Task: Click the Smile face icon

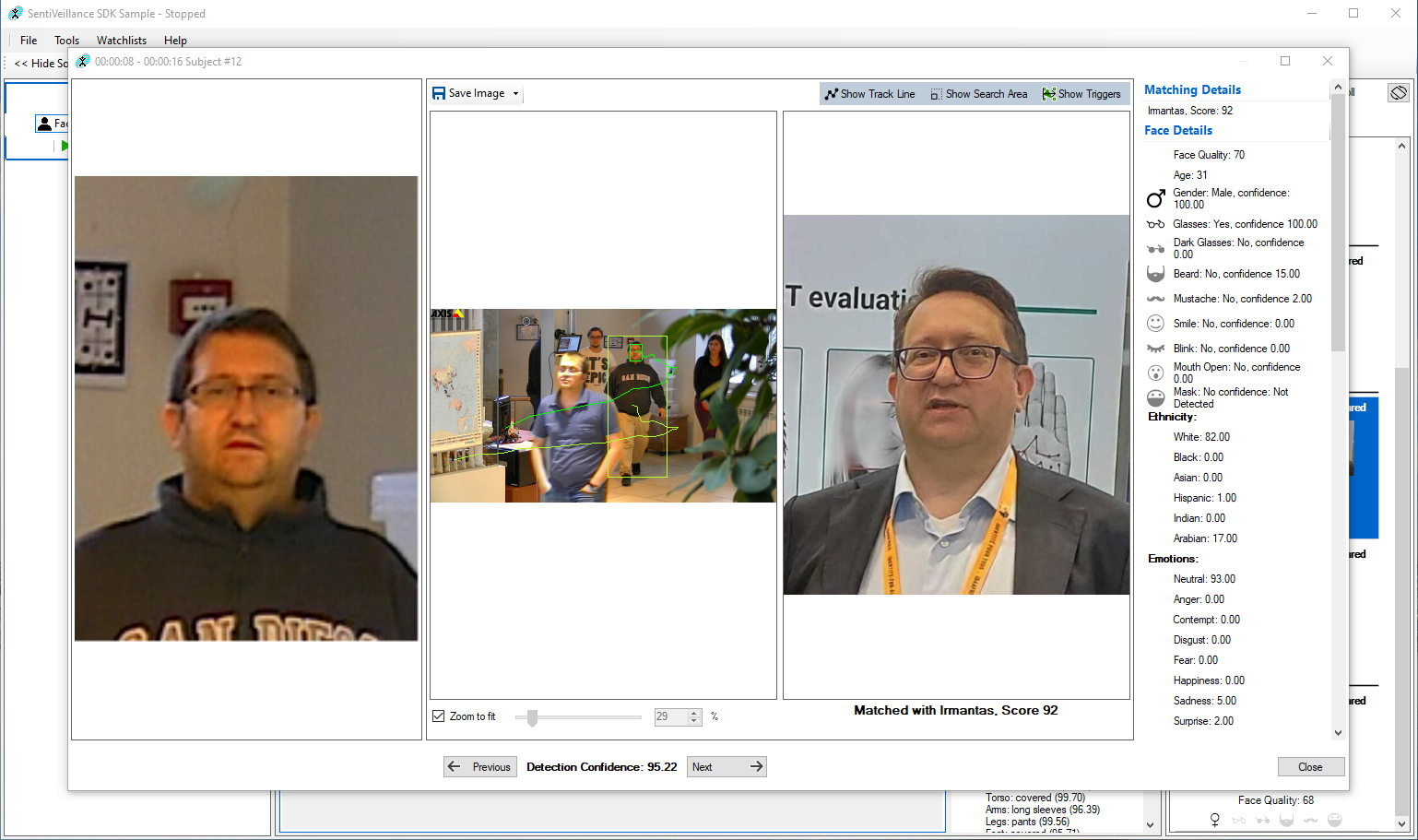Action: click(1156, 324)
